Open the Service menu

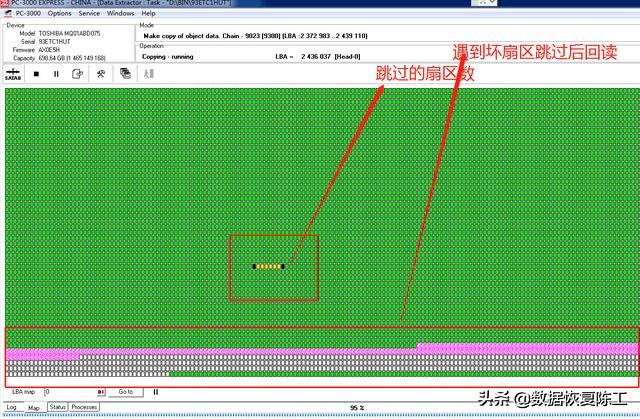89,14
